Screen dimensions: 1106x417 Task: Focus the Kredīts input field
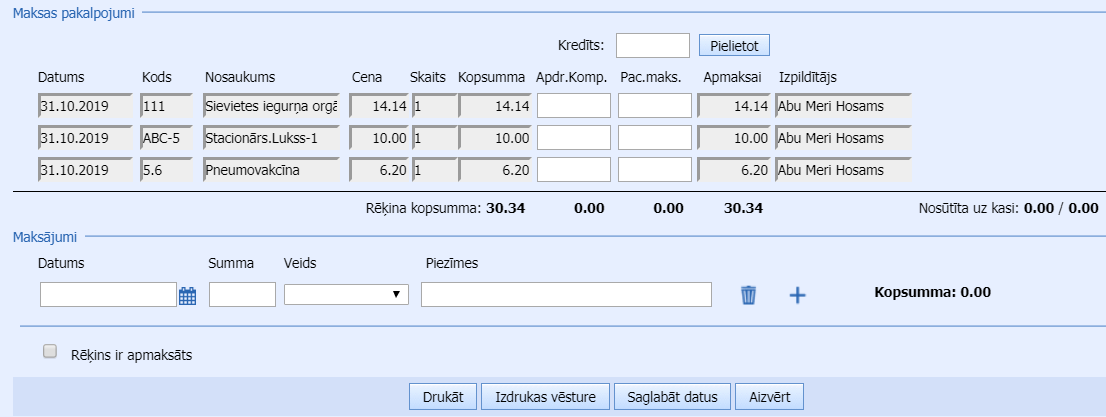click(x=652, y=46)
